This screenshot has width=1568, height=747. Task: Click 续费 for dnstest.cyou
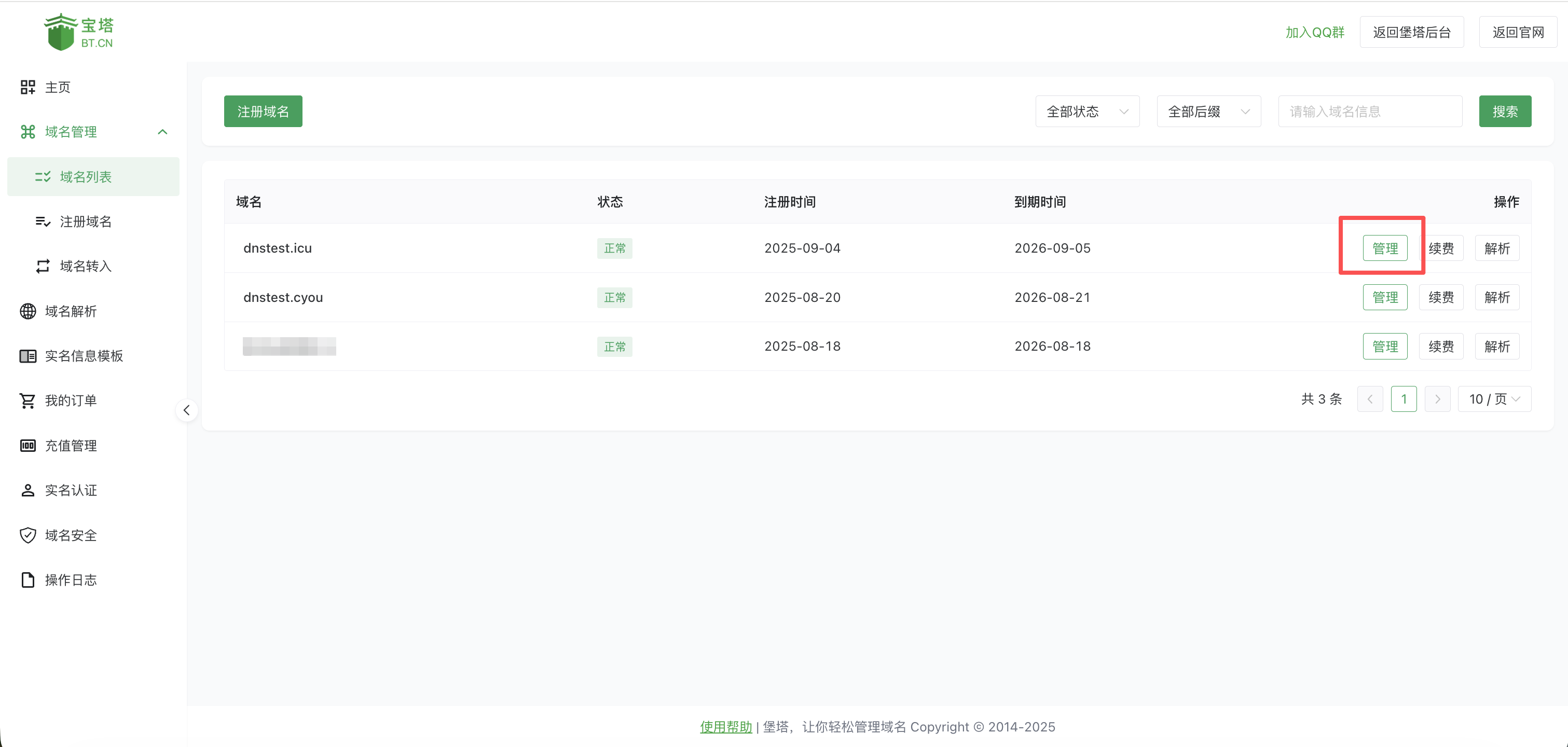tap(1441, 297)
